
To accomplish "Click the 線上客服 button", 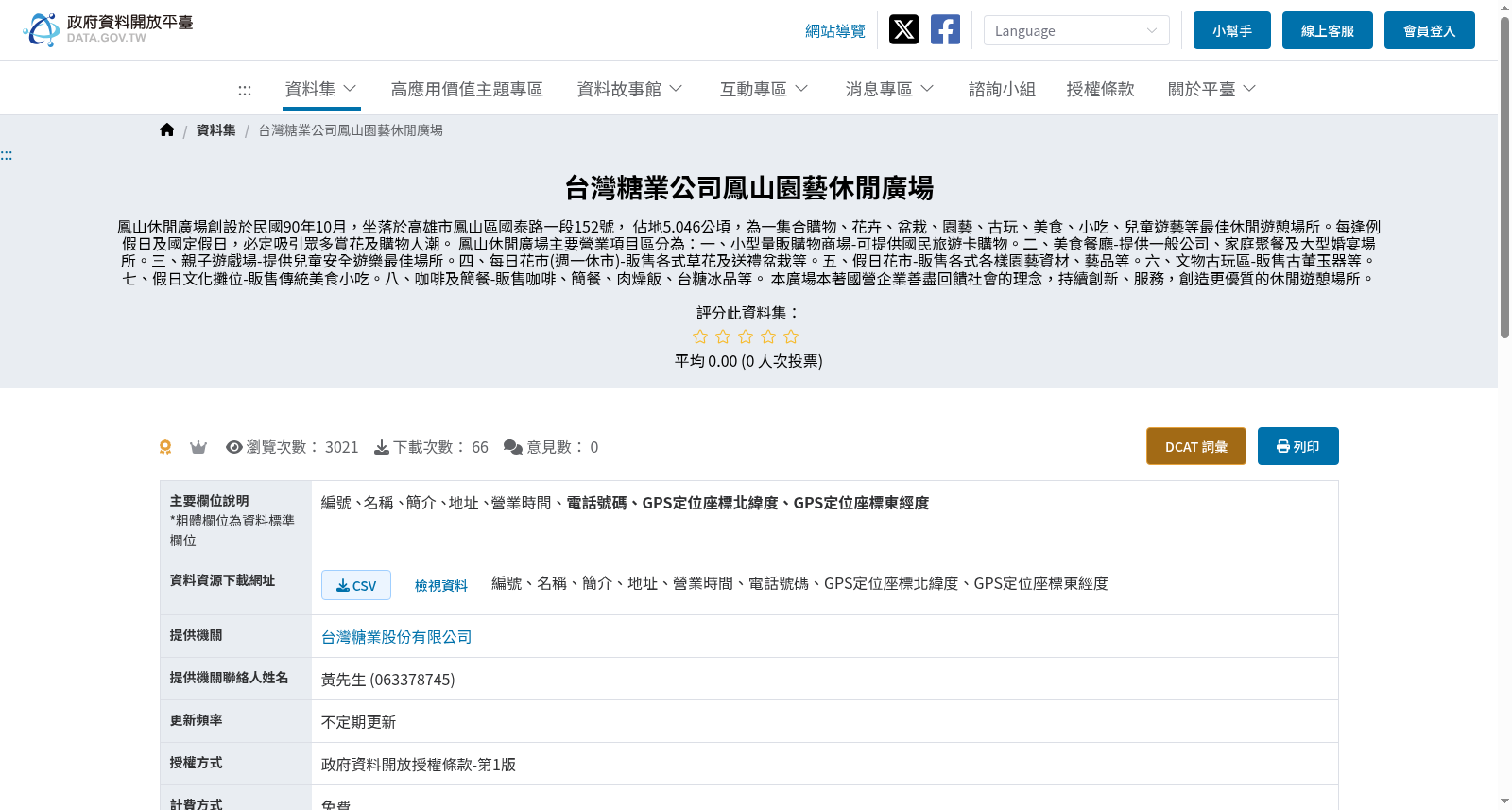I will coord(1328,30).
